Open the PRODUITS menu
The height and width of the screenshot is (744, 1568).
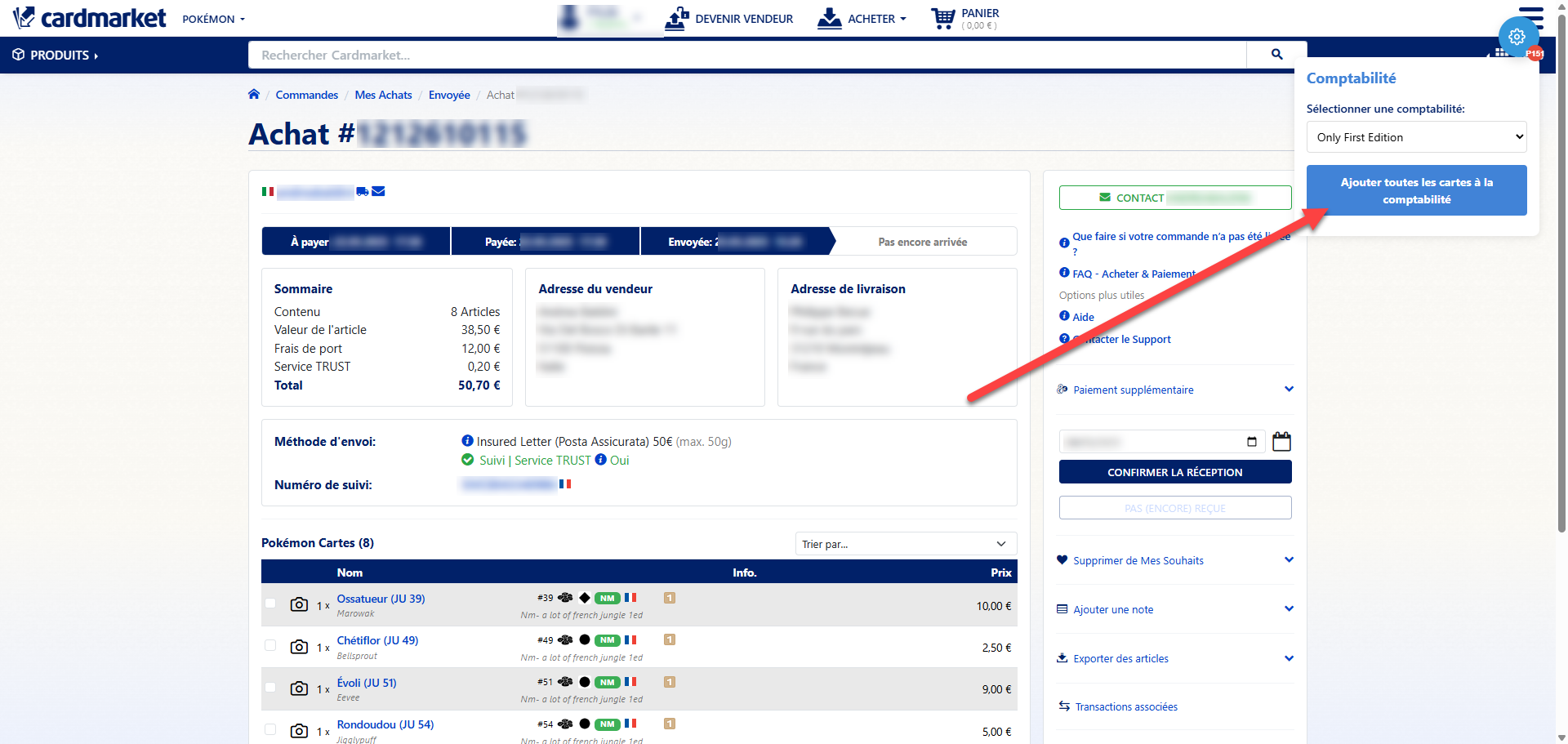56,56
